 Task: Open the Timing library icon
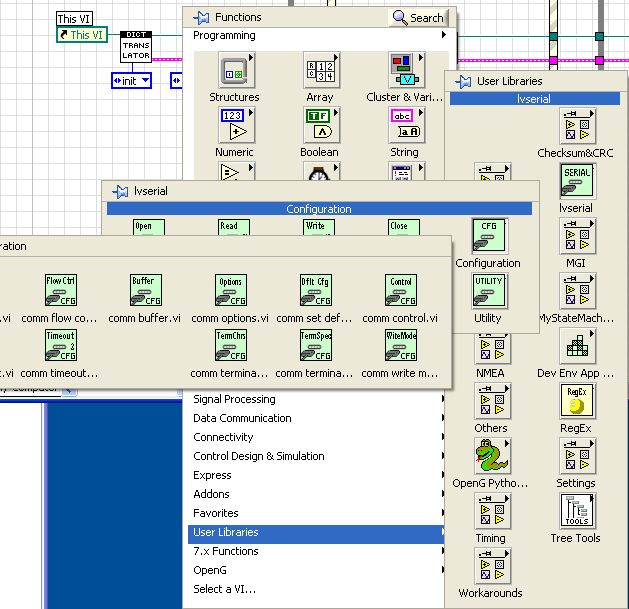pyautogui.click(x=492, y=511)
